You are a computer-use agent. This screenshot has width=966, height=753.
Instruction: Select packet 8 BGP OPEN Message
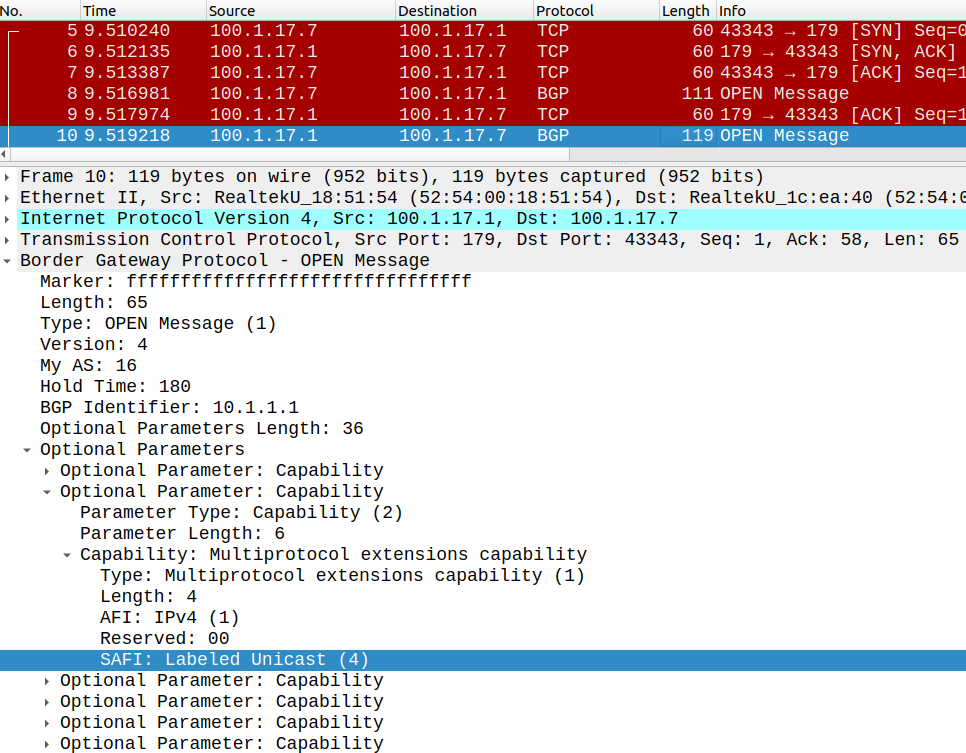[483, 94]
